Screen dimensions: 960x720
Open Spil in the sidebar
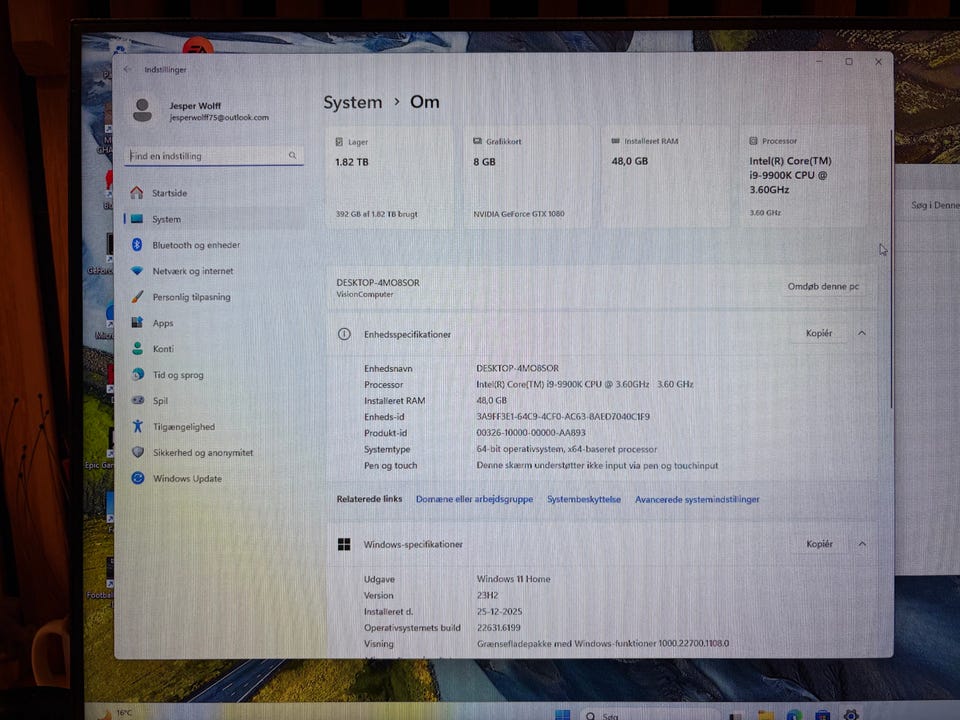point(214,400)
